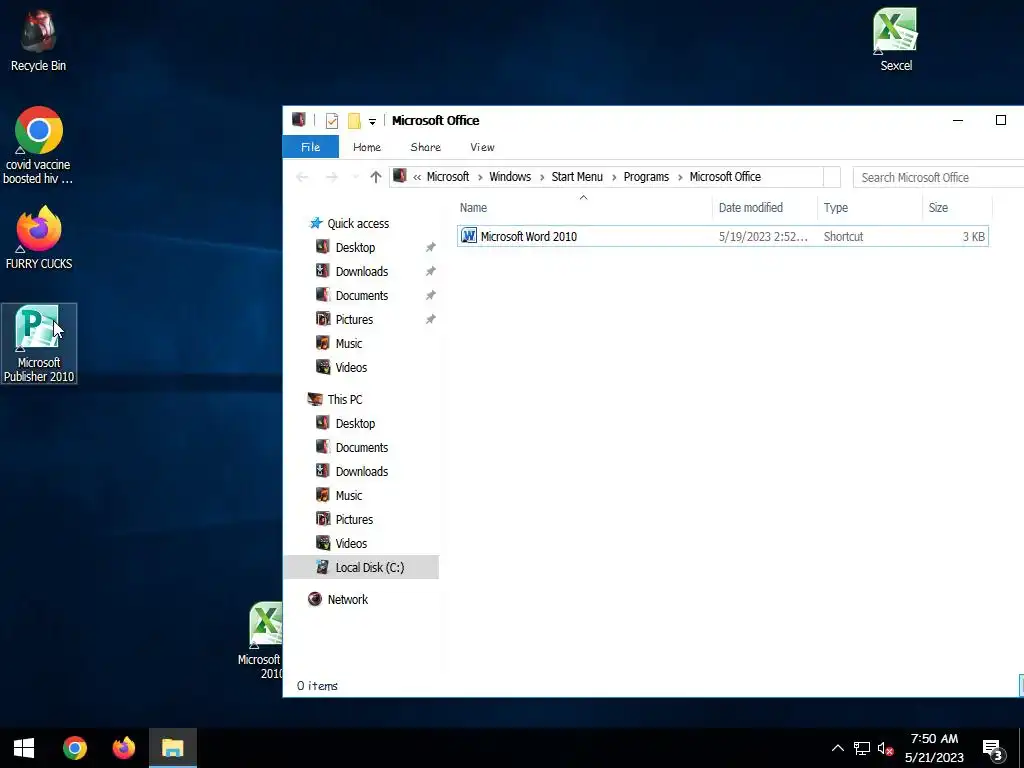
Task: Click the Word icon of the shortcut row
Action: (x=468, y=236)
